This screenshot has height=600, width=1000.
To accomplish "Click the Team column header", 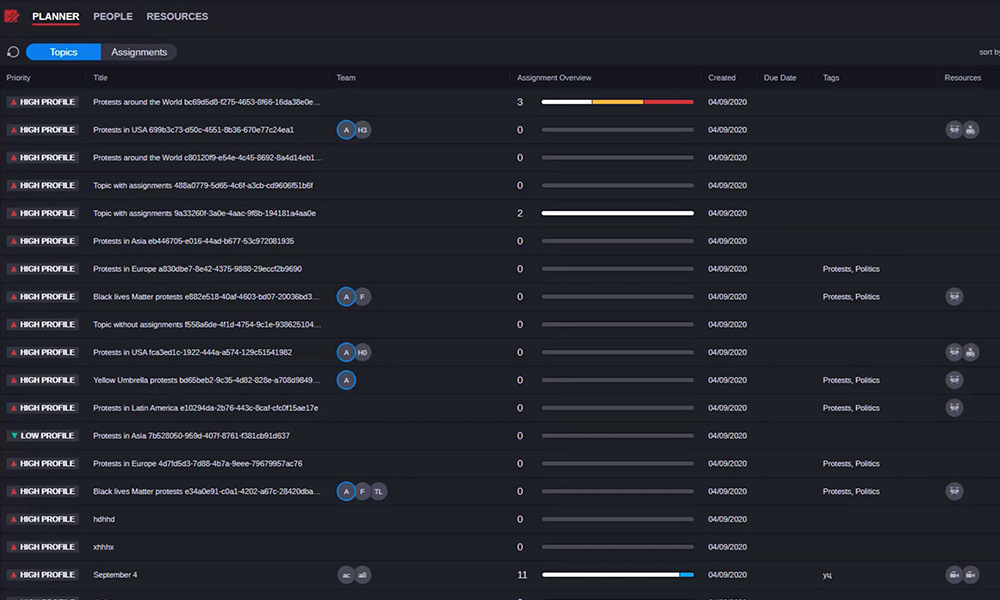I will click(x=346, y=78).
